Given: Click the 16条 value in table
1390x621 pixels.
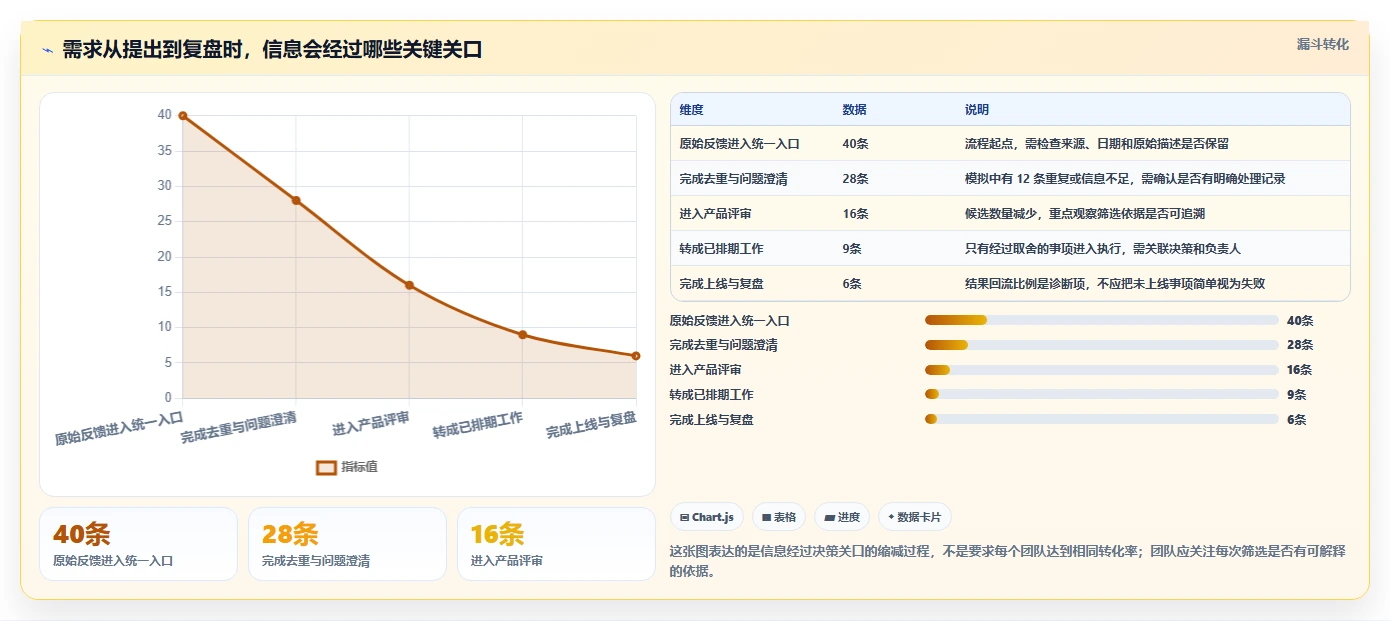Looking at the screenshot, I should pyautogui.click(x=855, y=214).
